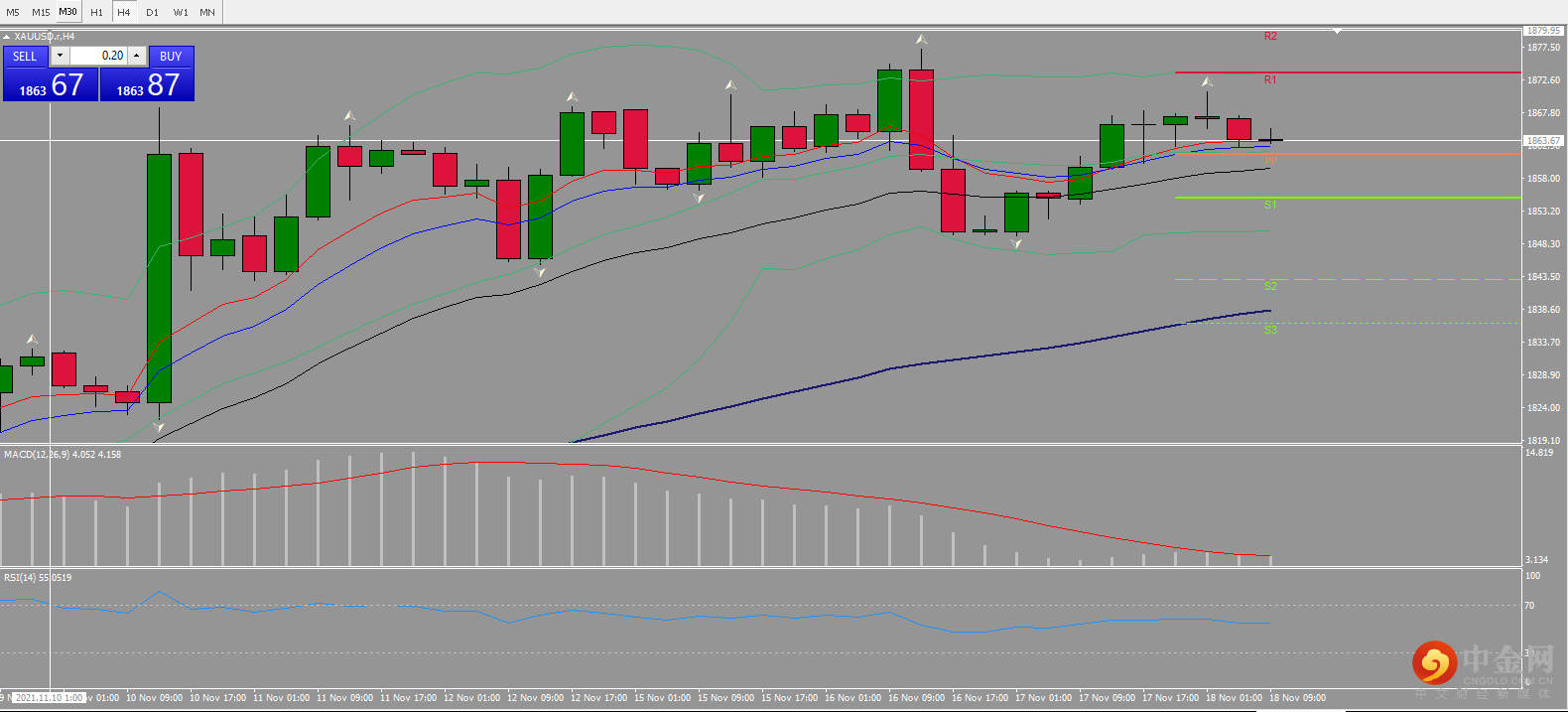Click the BUY button
1568x712 pixels.
(171, 57)
